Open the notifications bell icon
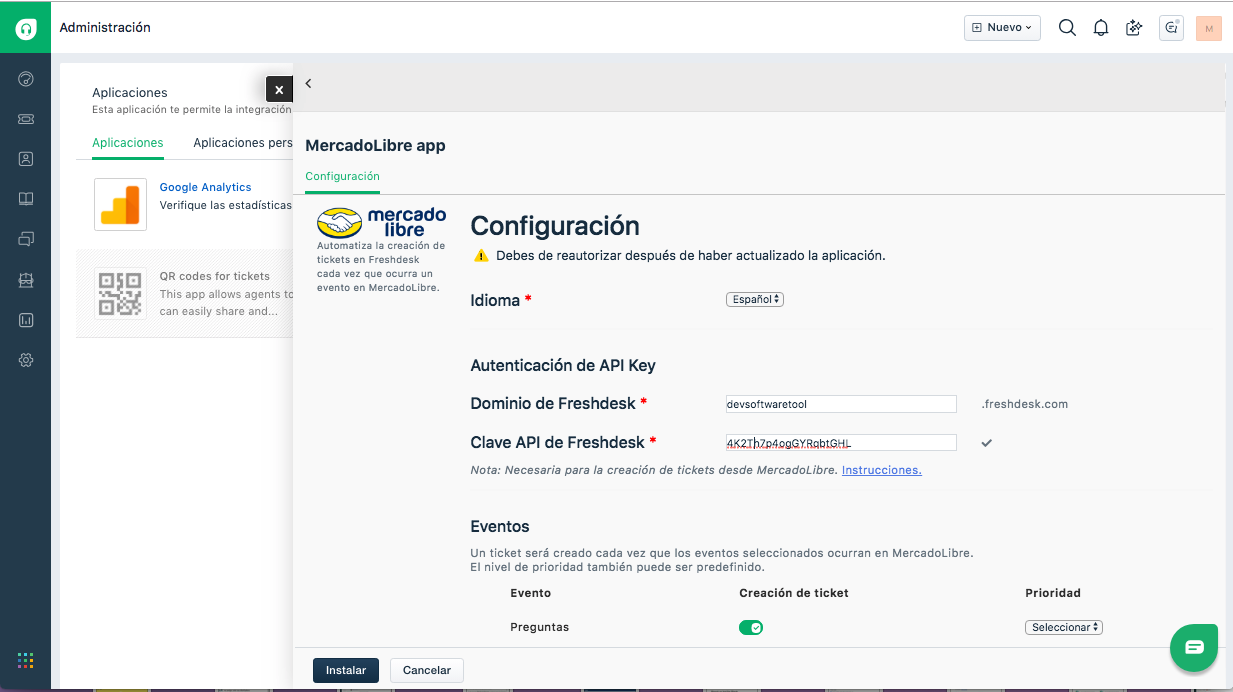The width and height of the screenshot is (1233, 692). coord(1101,28)
